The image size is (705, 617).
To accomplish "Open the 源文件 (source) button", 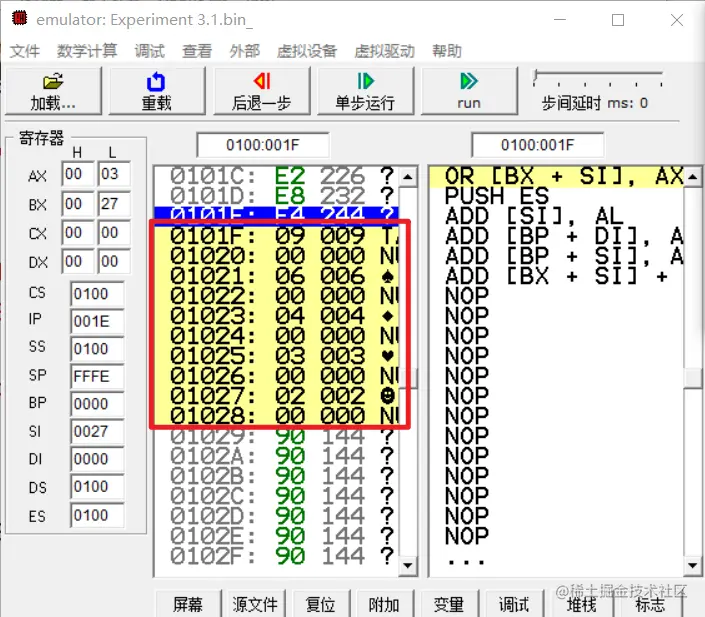I will 255,604.
